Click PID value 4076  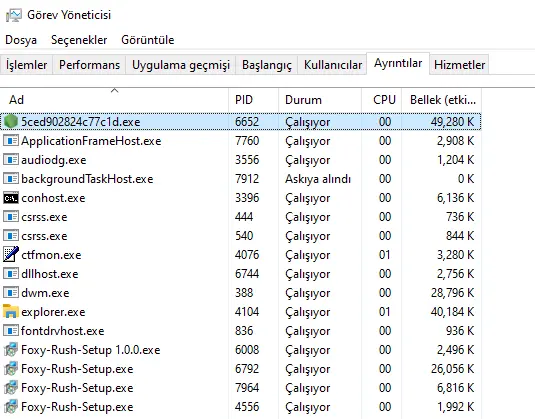tap(247, 255)
